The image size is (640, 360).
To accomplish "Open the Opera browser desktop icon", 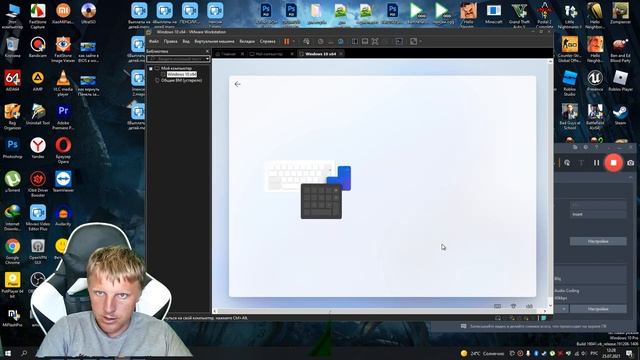I will point(63,150).
